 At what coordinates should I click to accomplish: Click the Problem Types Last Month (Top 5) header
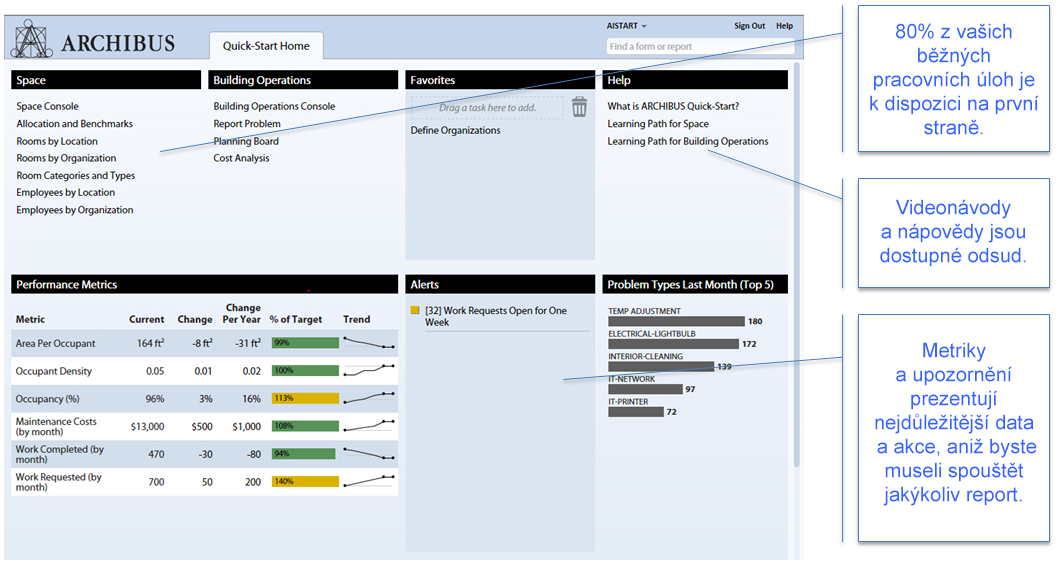(x=695, y=285)
